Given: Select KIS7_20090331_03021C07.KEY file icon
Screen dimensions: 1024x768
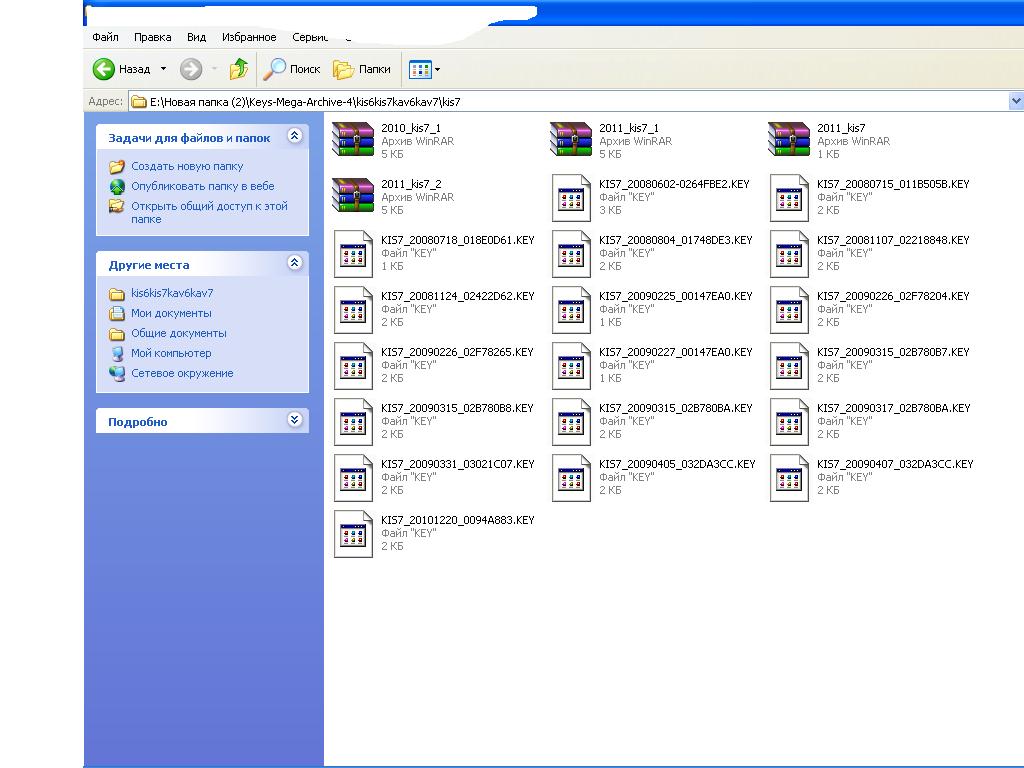Looking at the screenshot, I should (x=353, y=478).
